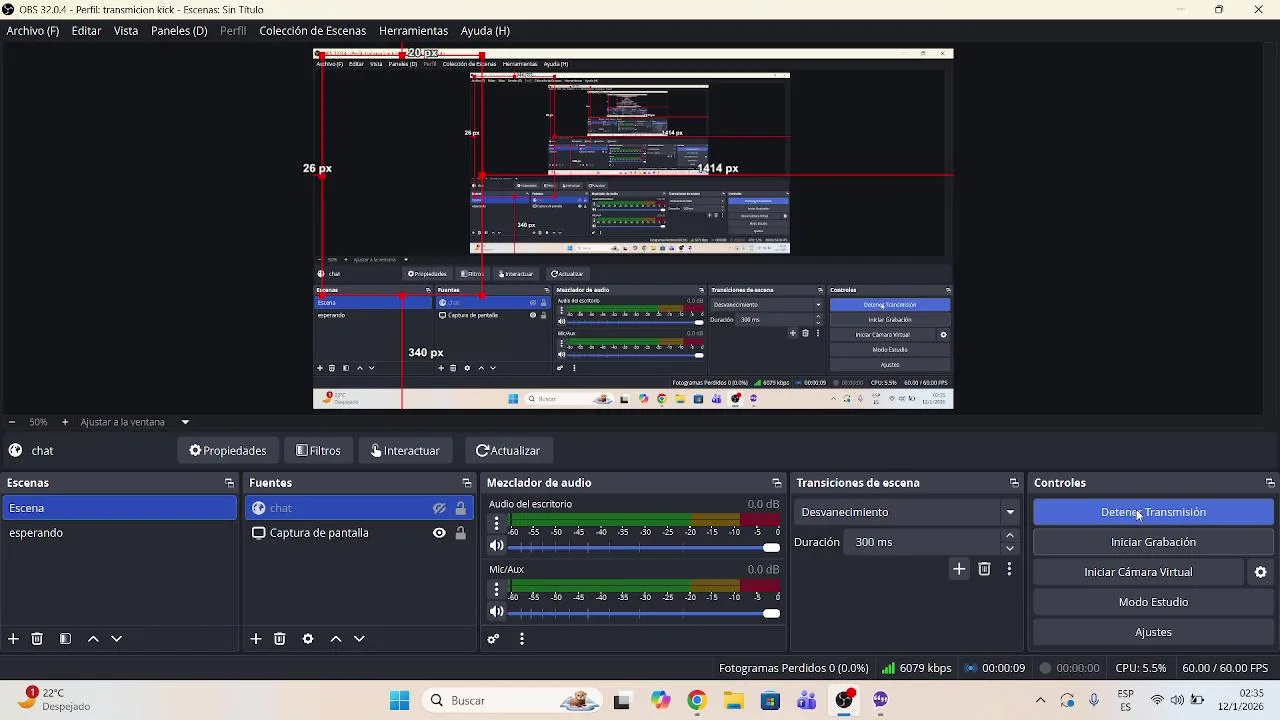Open virtual camera settings gear
The width and height of the screenshot is (1280, 720).
pyautogui.click(x=1261, y=572)
